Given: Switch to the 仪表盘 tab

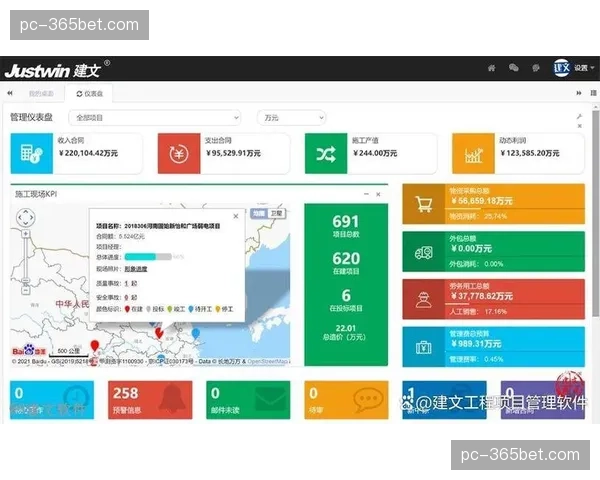Looking at the screenshot, I should tap(89, 92).
